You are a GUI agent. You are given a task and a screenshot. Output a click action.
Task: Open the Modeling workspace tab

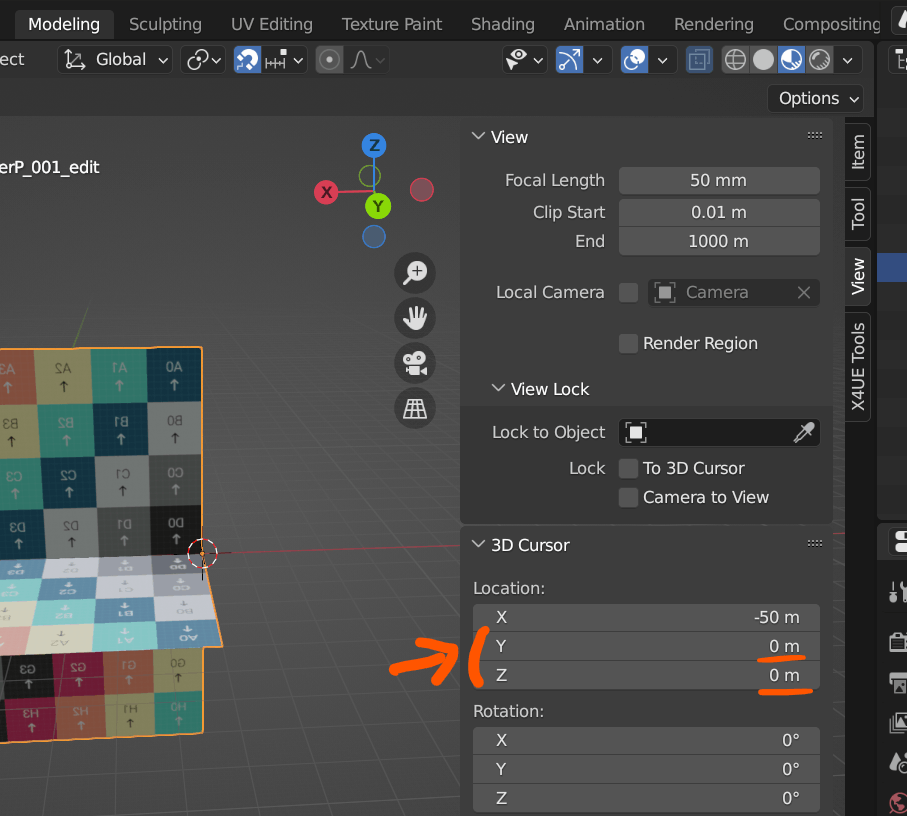point(64,24)
